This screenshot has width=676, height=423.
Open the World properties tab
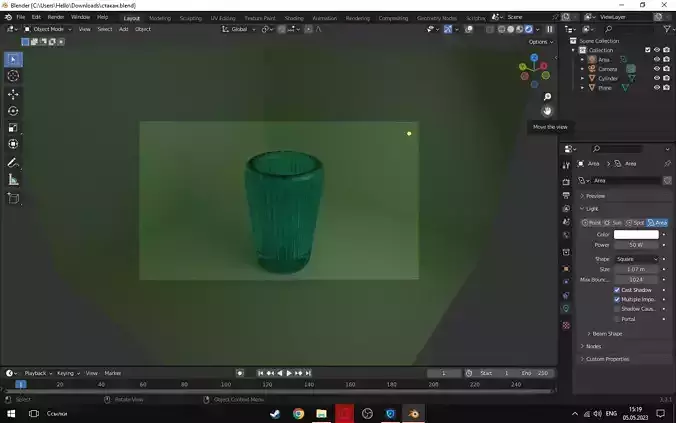pyautogui.click(x=566, y=235)
